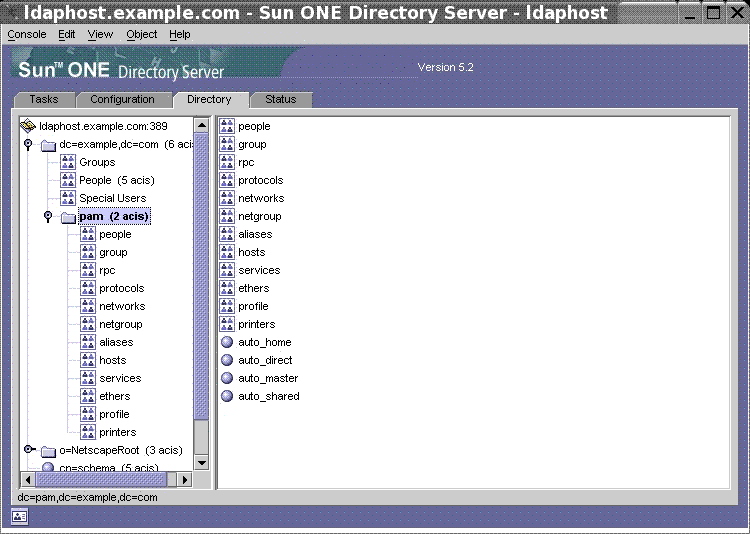Click the auto_home sphere icon
The height and width of the screenshot is (534, 750).
[x=227, y=342]
